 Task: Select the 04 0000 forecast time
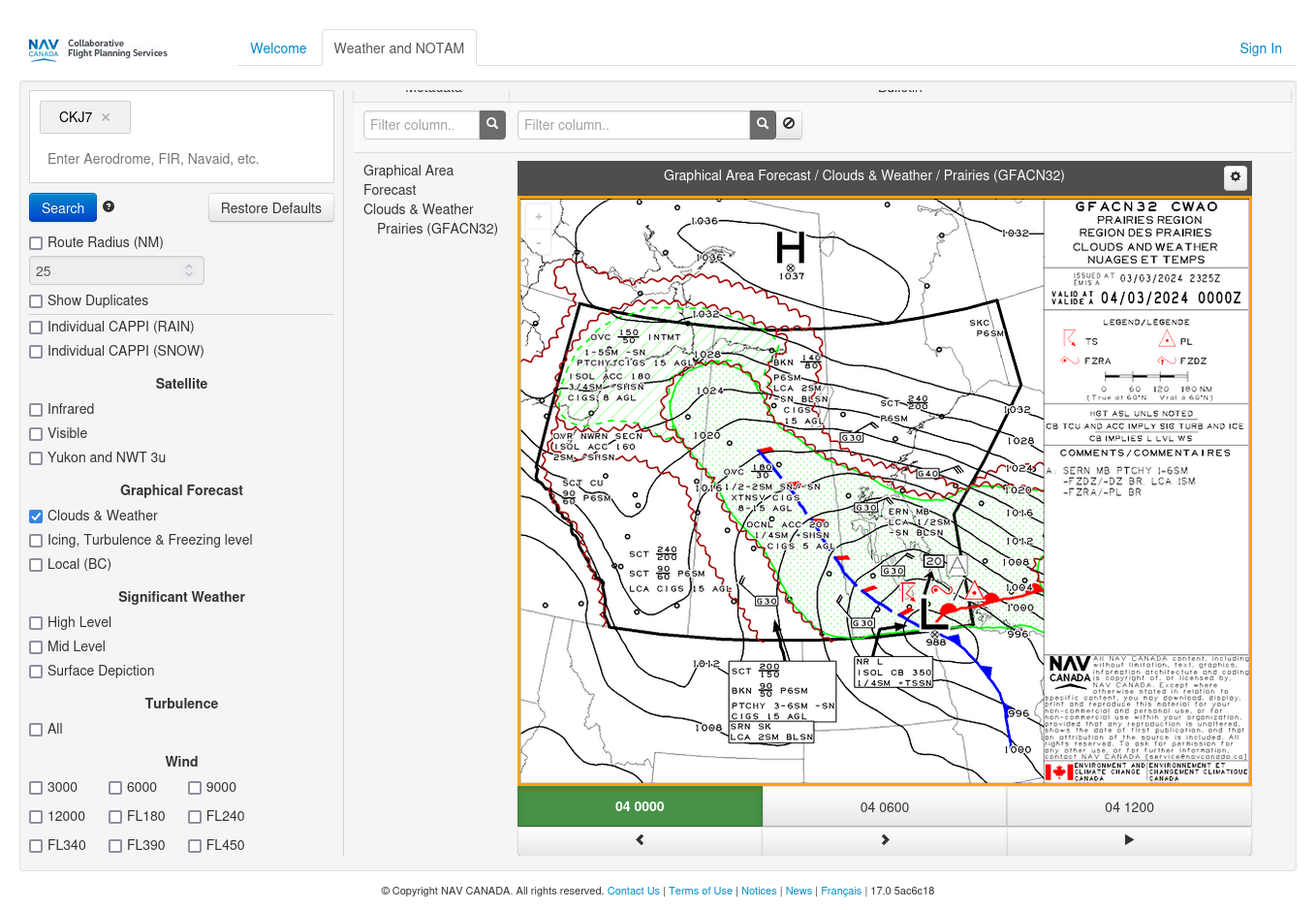pos(640,806)
